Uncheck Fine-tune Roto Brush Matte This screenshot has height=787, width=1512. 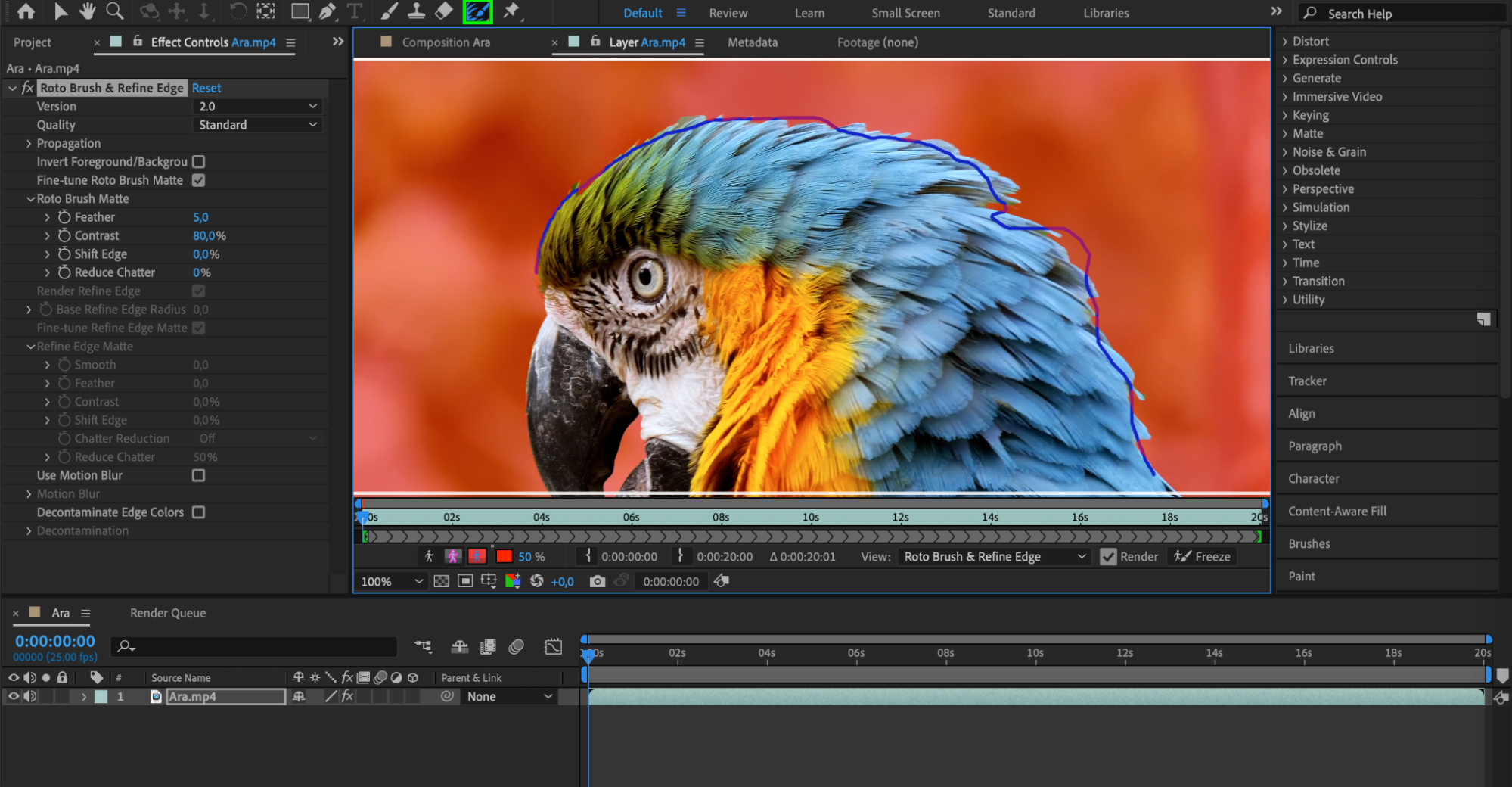tap(199, 180)
